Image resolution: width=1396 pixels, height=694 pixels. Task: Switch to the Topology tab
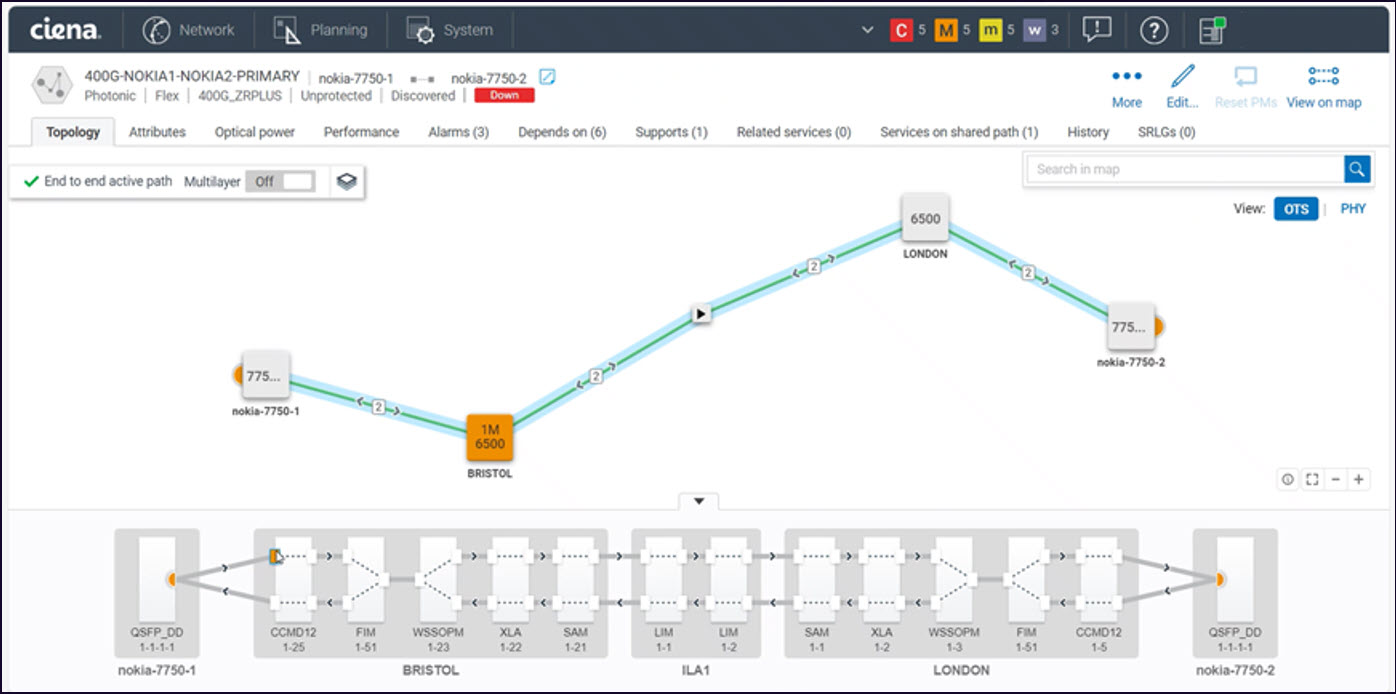pos(73,132)
